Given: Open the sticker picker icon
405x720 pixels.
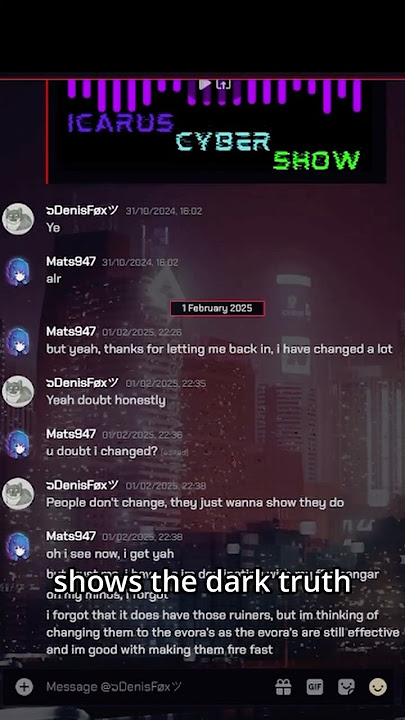Looking at the screenshot, I should pyautogui.click(x=346, y=687).
